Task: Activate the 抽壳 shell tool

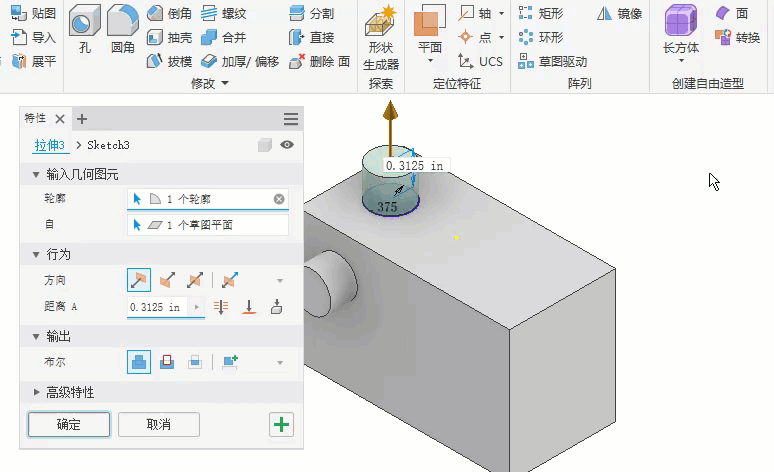Action: click(x=169, y=38)
